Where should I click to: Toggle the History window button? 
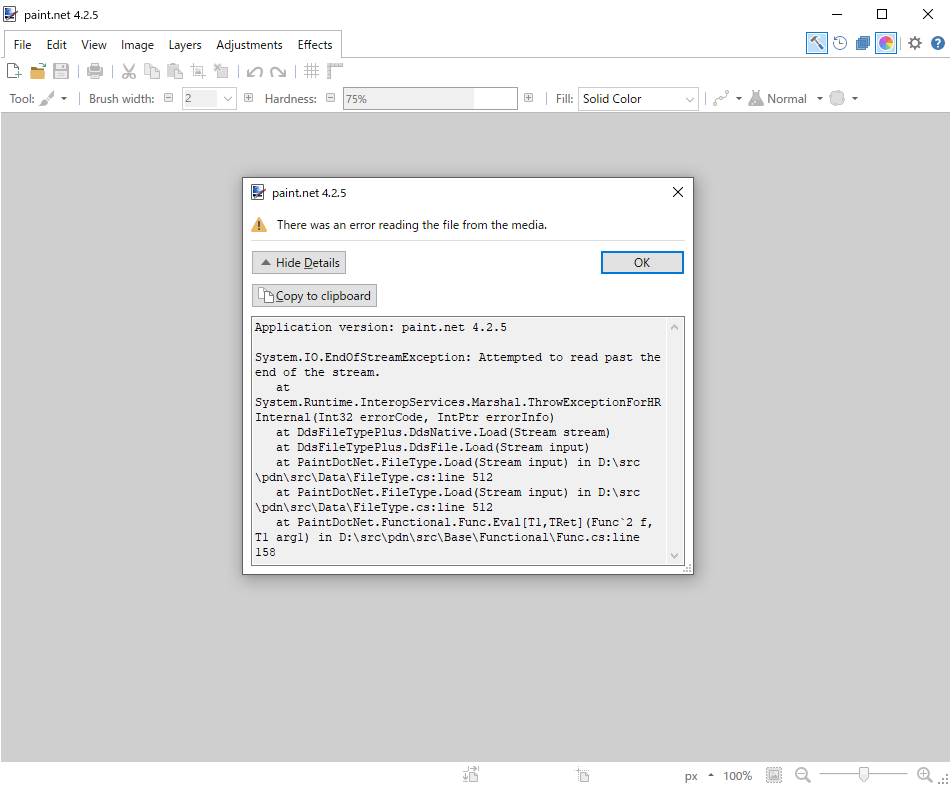[x=840, y=43]
